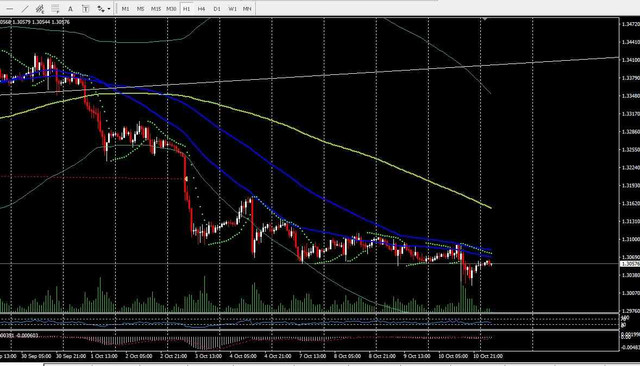This screenshot has height=366, width=640.
Task: Switch chart to H4 timeframe
Action: point(201,9)
